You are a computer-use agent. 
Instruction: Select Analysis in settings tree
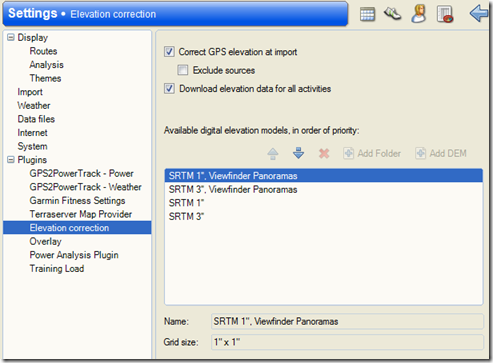pyautogui.click(x=46, y=65)
